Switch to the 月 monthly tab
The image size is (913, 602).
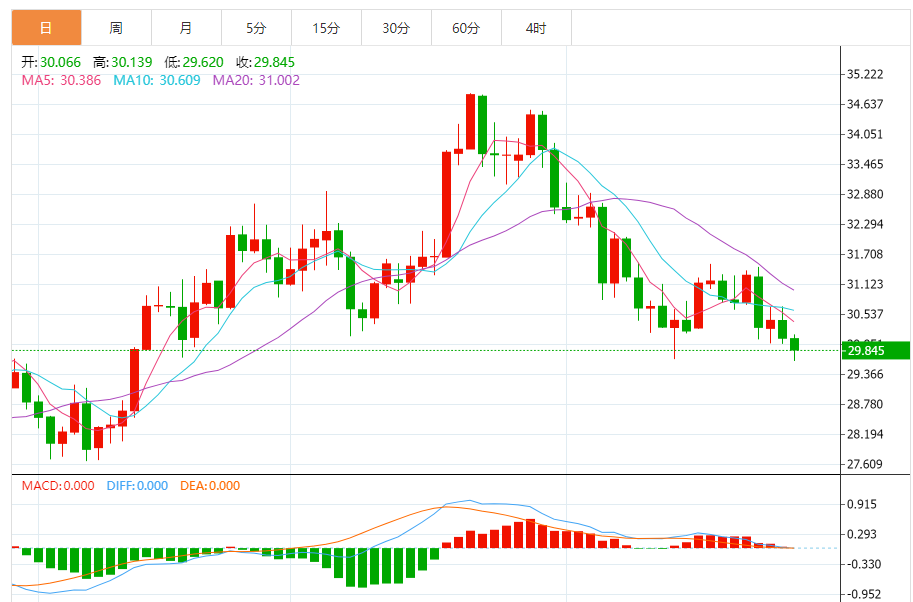pos(186,28)
